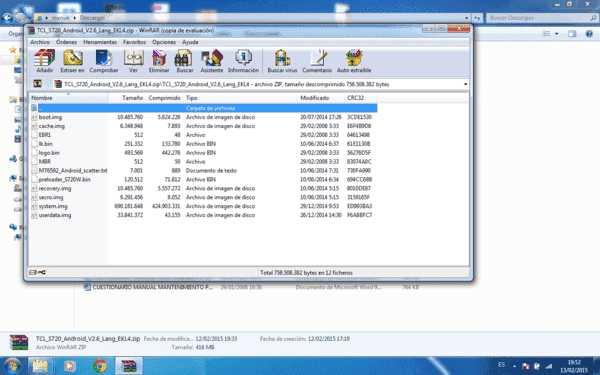Click the Action Center flag tray icon
The image size is (600, 375).
pyautogui.click(x=525, y=366)
